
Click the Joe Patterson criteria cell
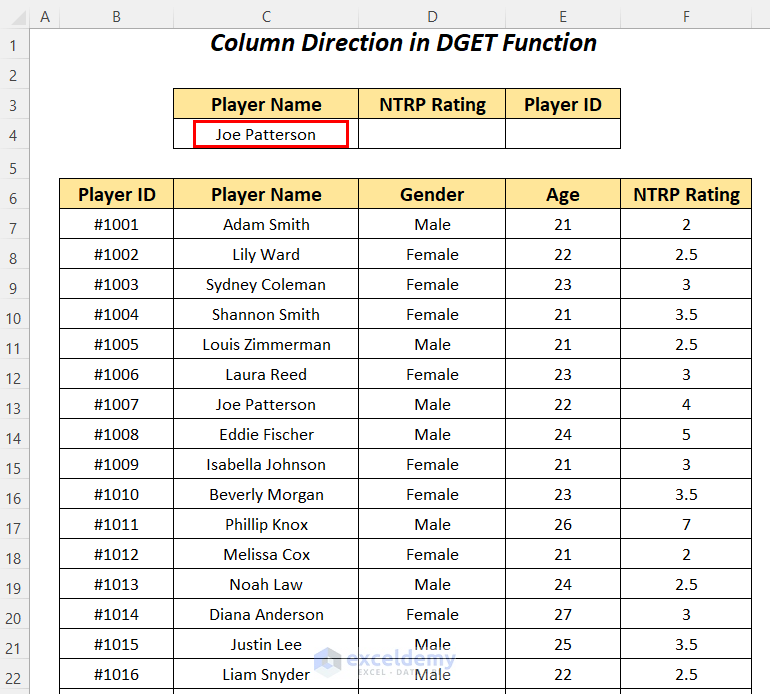pyautogui.click(x=266, y=134)
